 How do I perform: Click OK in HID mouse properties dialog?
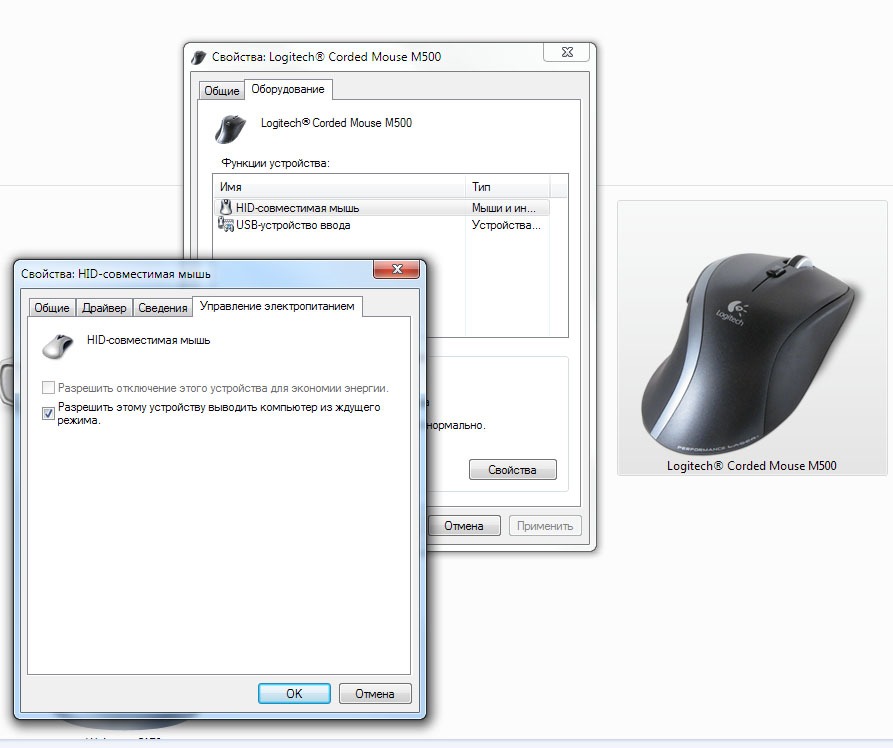294,693
